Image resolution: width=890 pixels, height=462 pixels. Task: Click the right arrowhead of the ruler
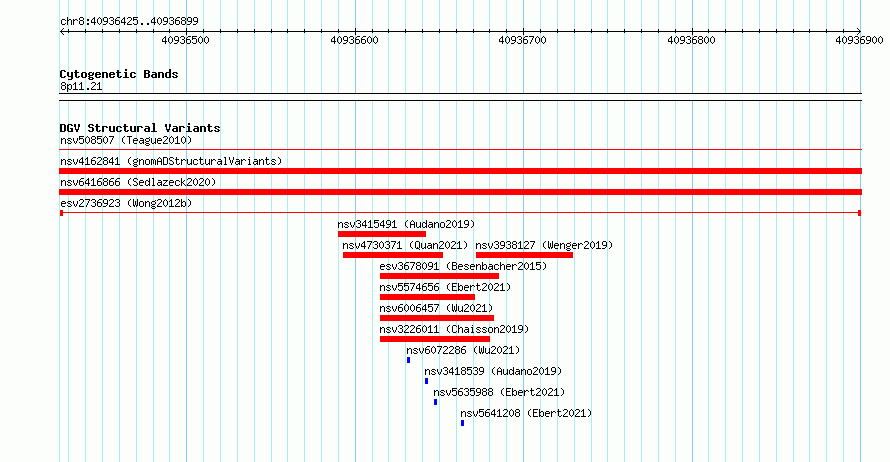click(859, 32)
